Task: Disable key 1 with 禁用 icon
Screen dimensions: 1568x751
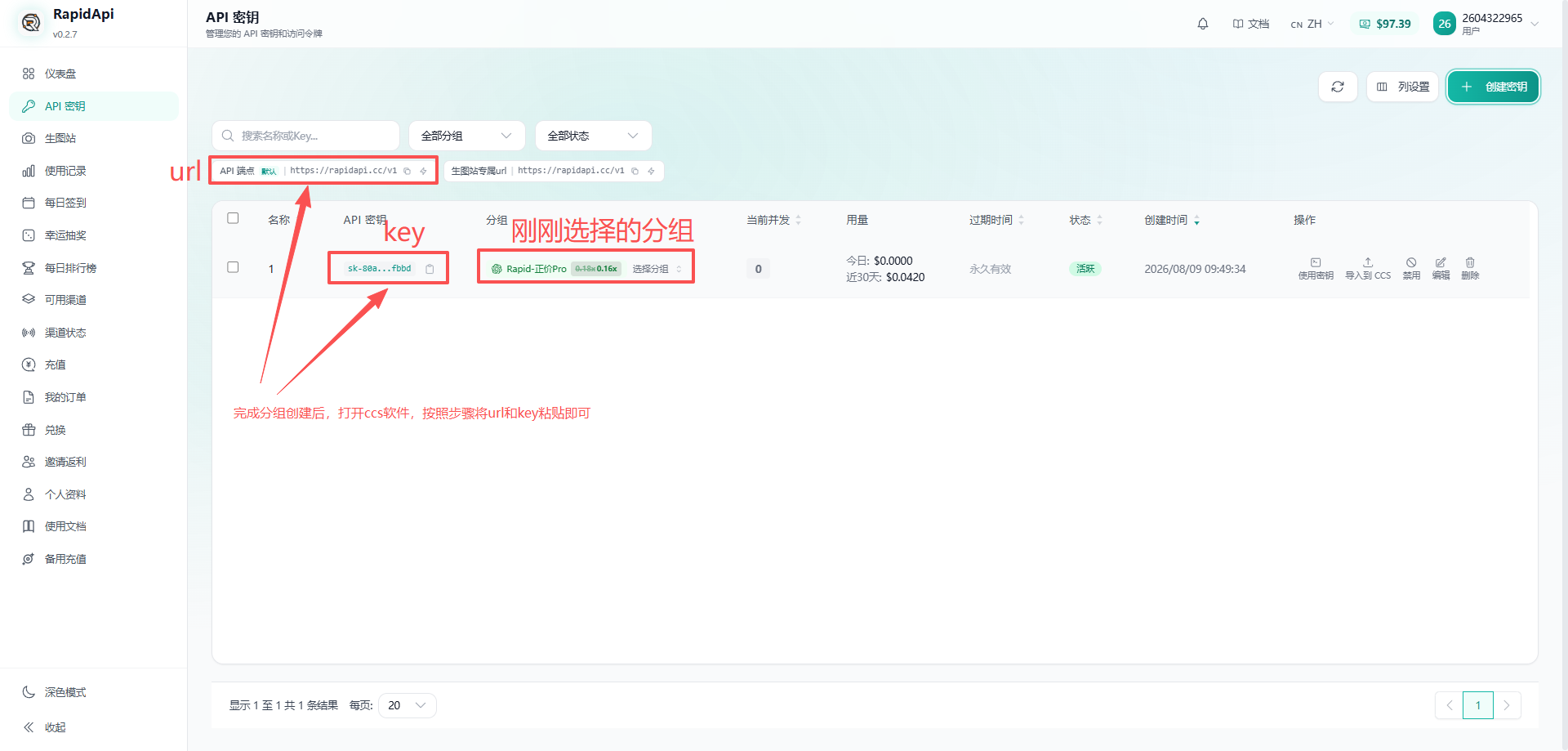Action: coord(1411,269)
